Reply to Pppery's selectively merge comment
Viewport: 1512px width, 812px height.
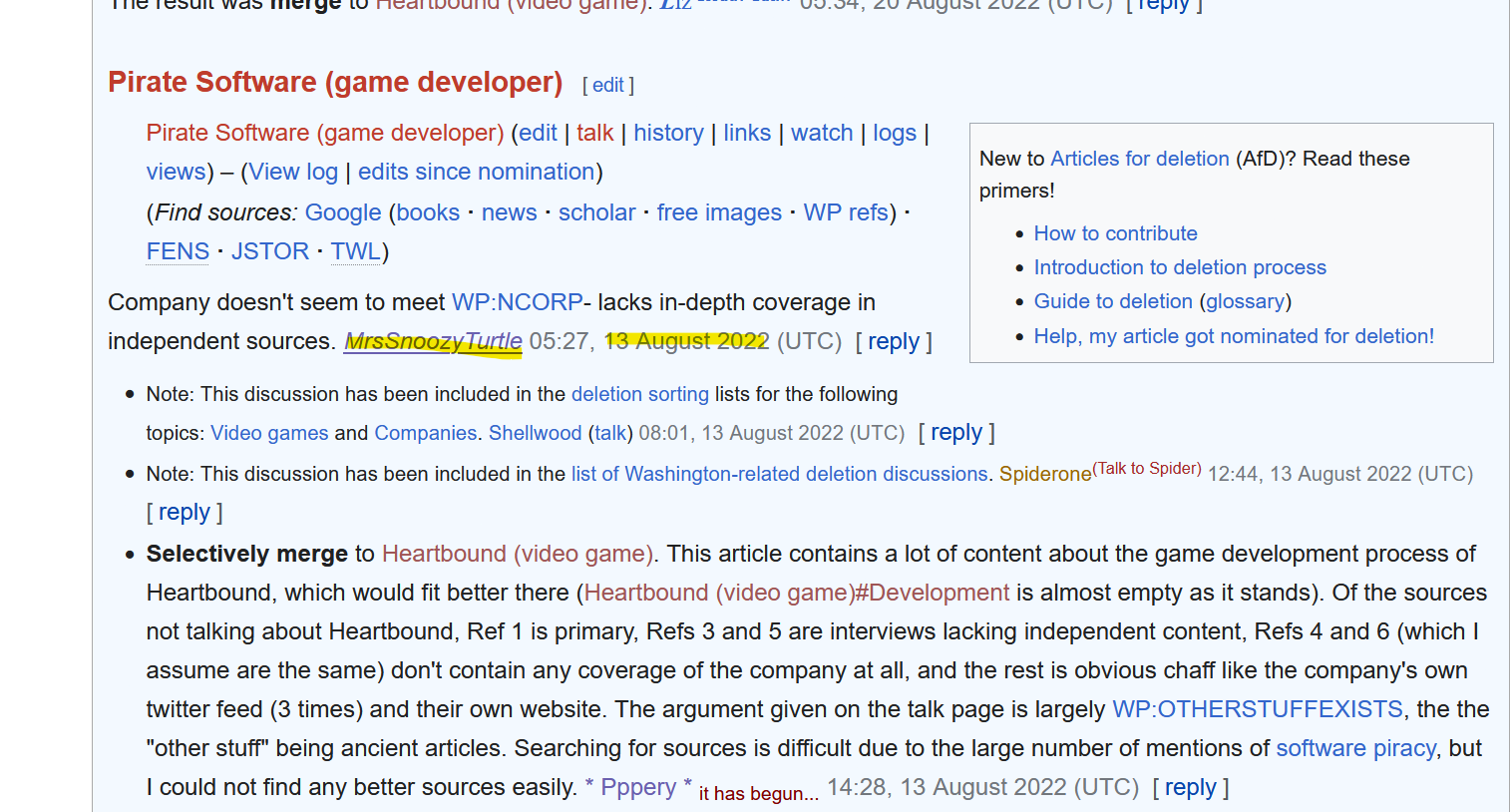pos(1191,787)
